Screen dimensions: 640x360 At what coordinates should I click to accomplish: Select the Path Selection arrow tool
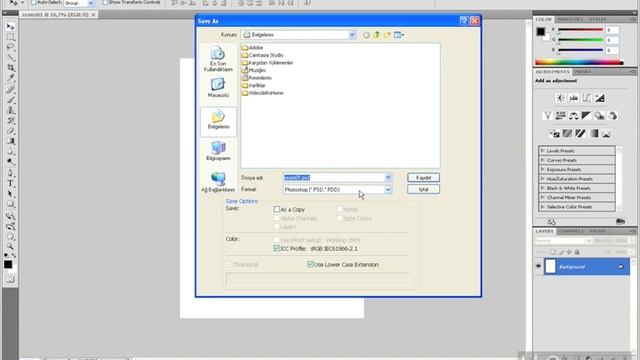point(11,194)
